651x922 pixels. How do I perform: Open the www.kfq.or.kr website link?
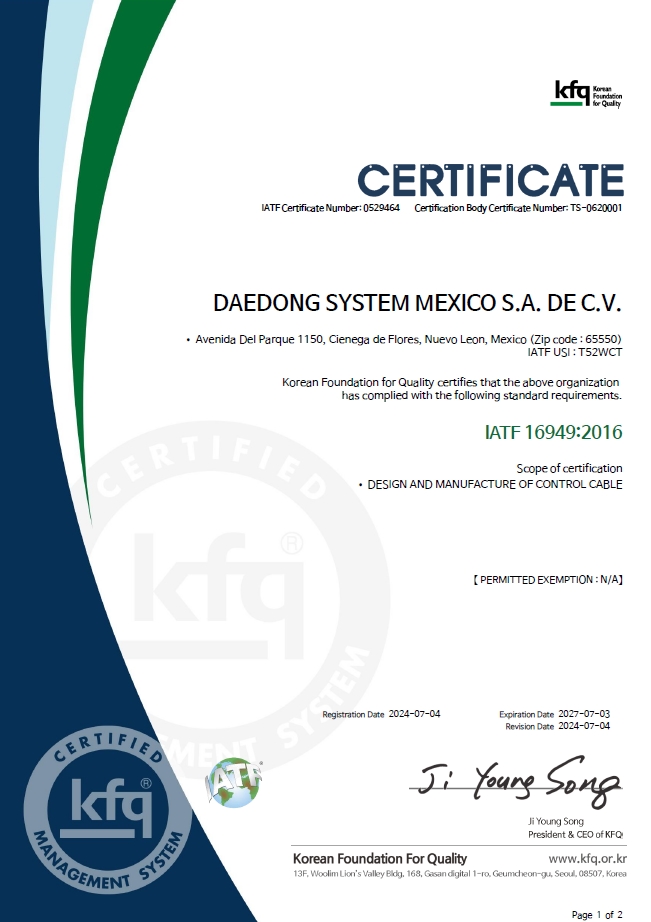point(587,858)
